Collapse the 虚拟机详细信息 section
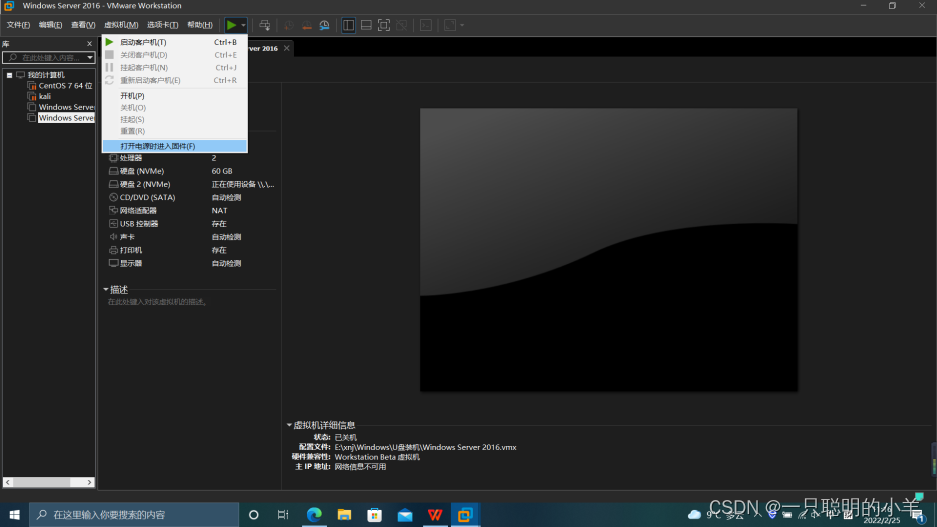The height and width of the screenshot is (527, 937). pyautogui.click(x=289, y=425)
